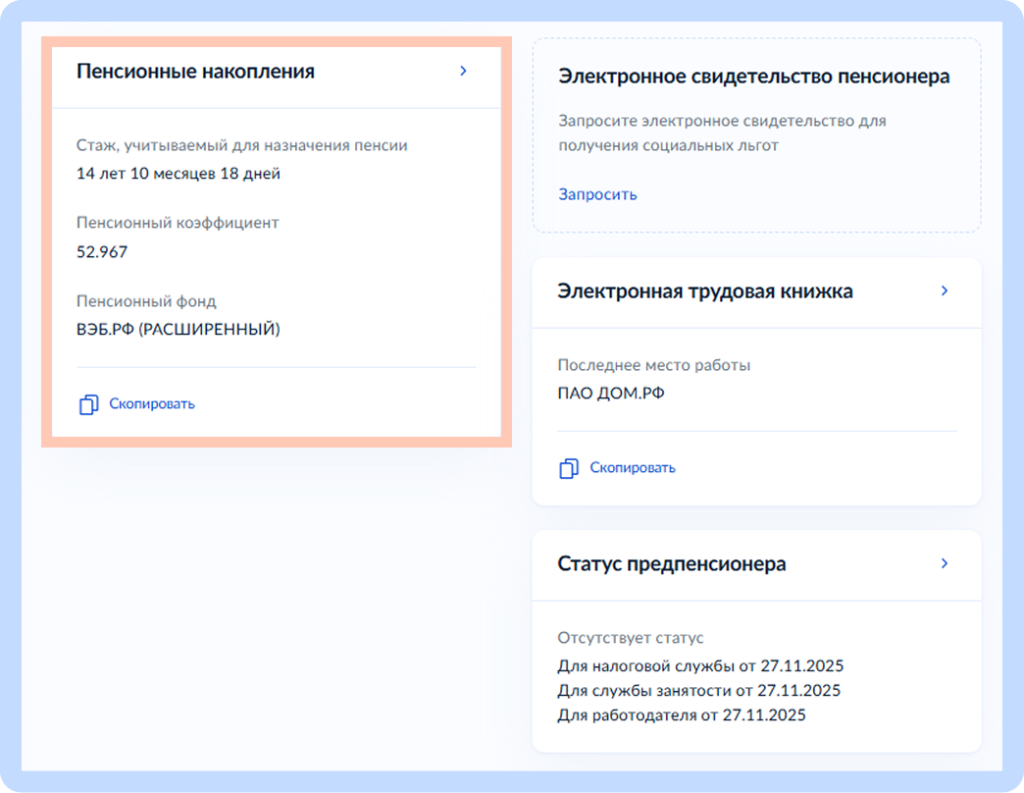This screenshot has height=793, width=1024.
Task: Click Запросить to request the pensioner certificate
Action: point(597,194)
